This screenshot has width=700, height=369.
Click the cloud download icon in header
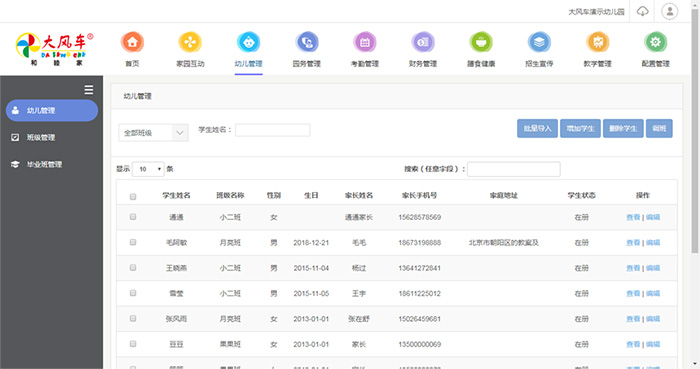click(x=642, y=11)
